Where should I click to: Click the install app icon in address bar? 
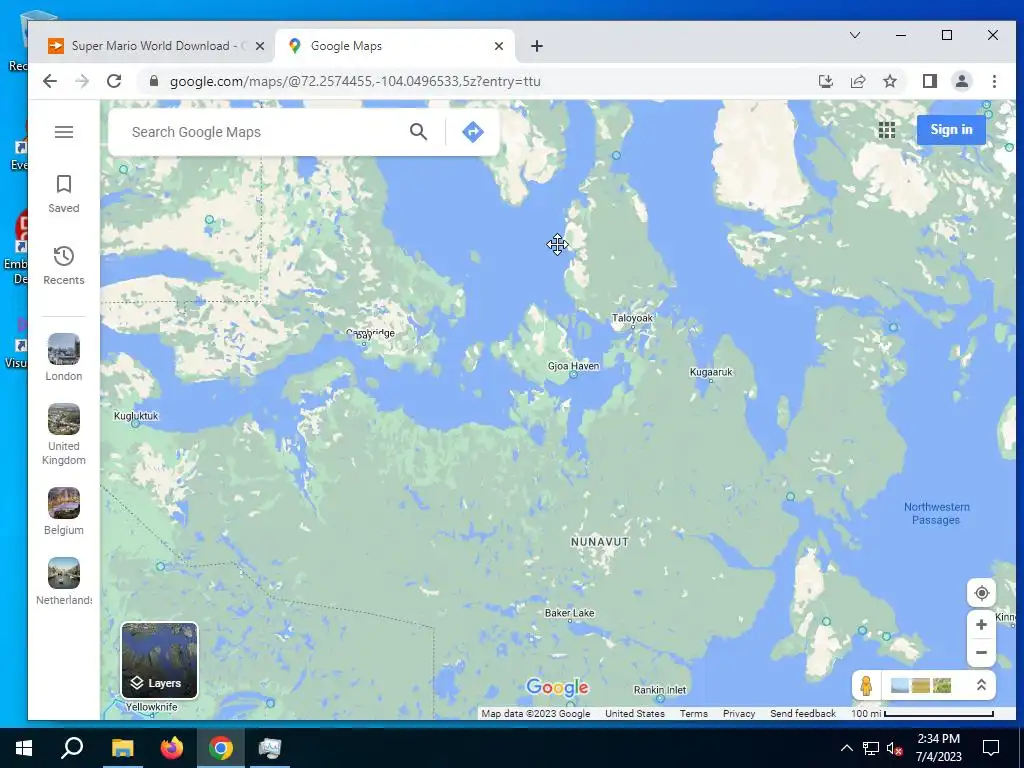pos(825,81)
